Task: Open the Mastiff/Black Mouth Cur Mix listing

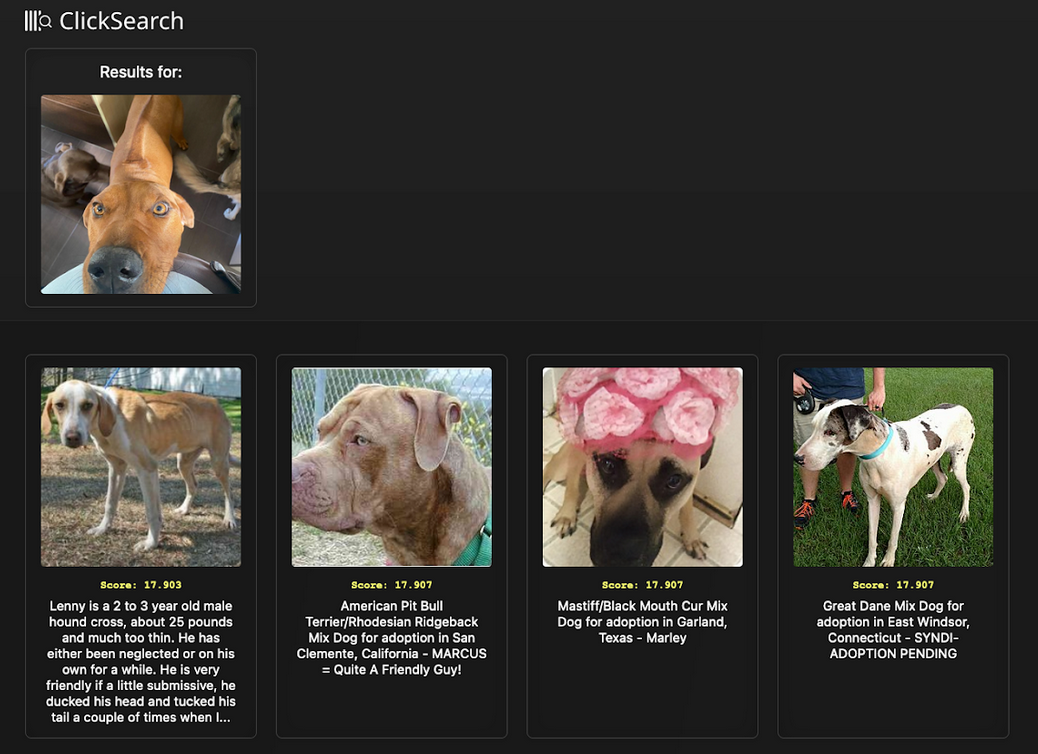Action: [643, 614]
